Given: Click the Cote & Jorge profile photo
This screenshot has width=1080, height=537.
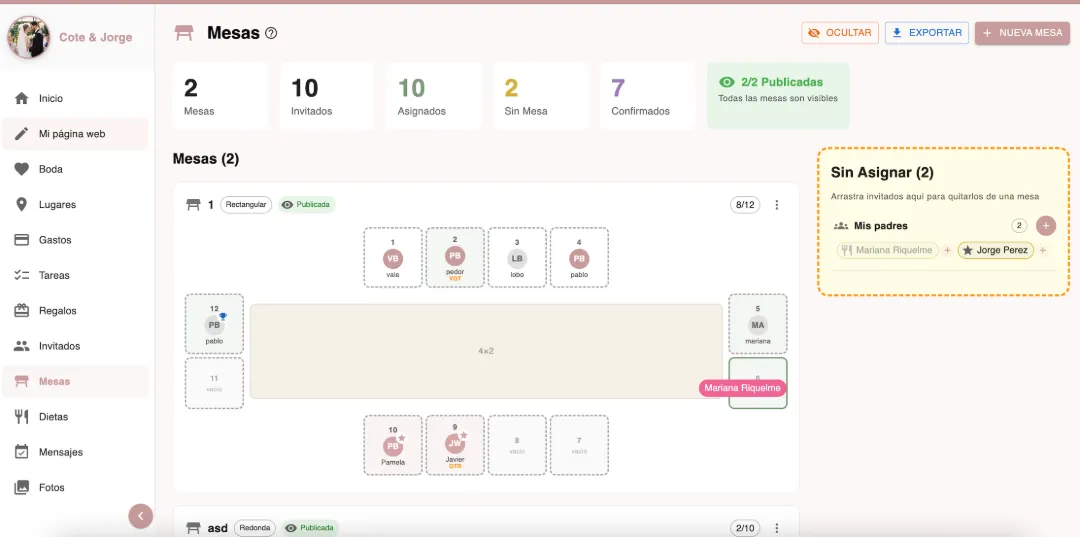Looking at the screenshot, I should (28, 37).
